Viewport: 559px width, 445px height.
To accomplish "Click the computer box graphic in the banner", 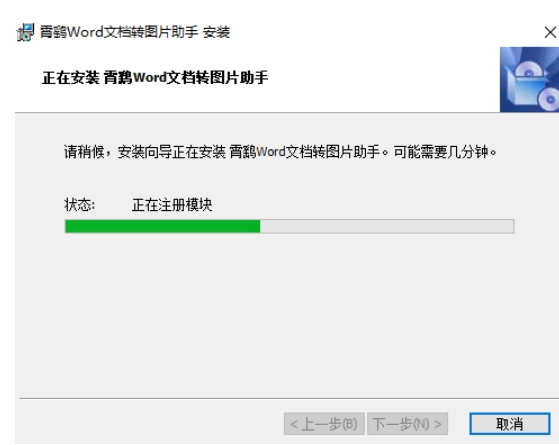I will click(523, 91).
